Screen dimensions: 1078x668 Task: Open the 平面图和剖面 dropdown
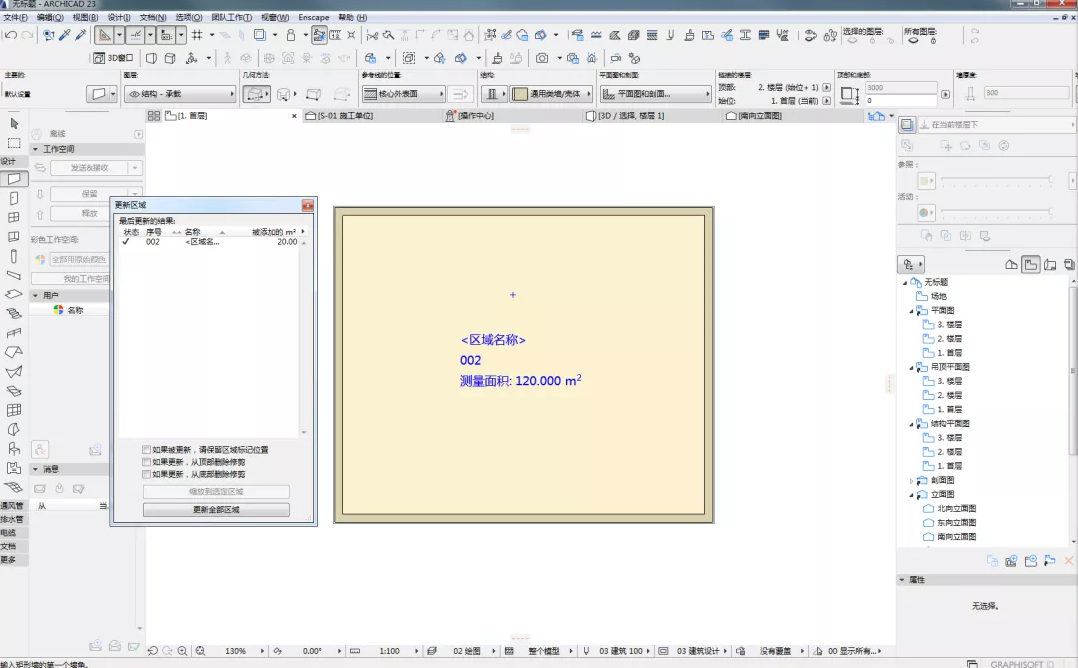tap(656, 93)
